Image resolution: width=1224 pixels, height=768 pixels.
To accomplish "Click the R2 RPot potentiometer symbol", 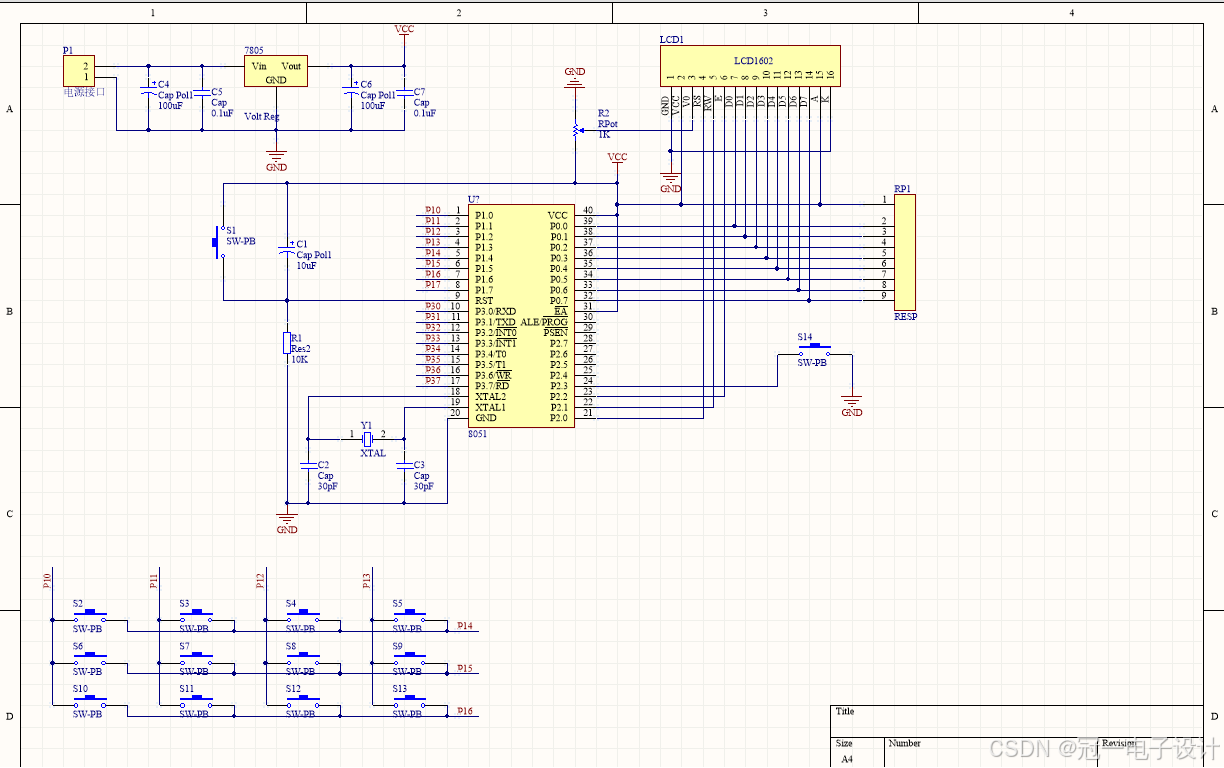I will click(575, 129).
